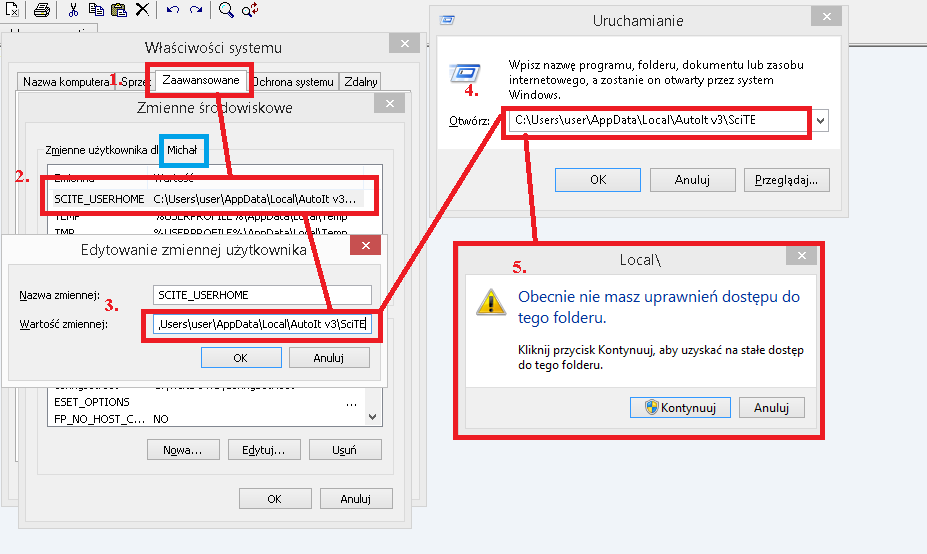Click the Cut scissors icon
The image size is (927, 554).
[73, 10]
